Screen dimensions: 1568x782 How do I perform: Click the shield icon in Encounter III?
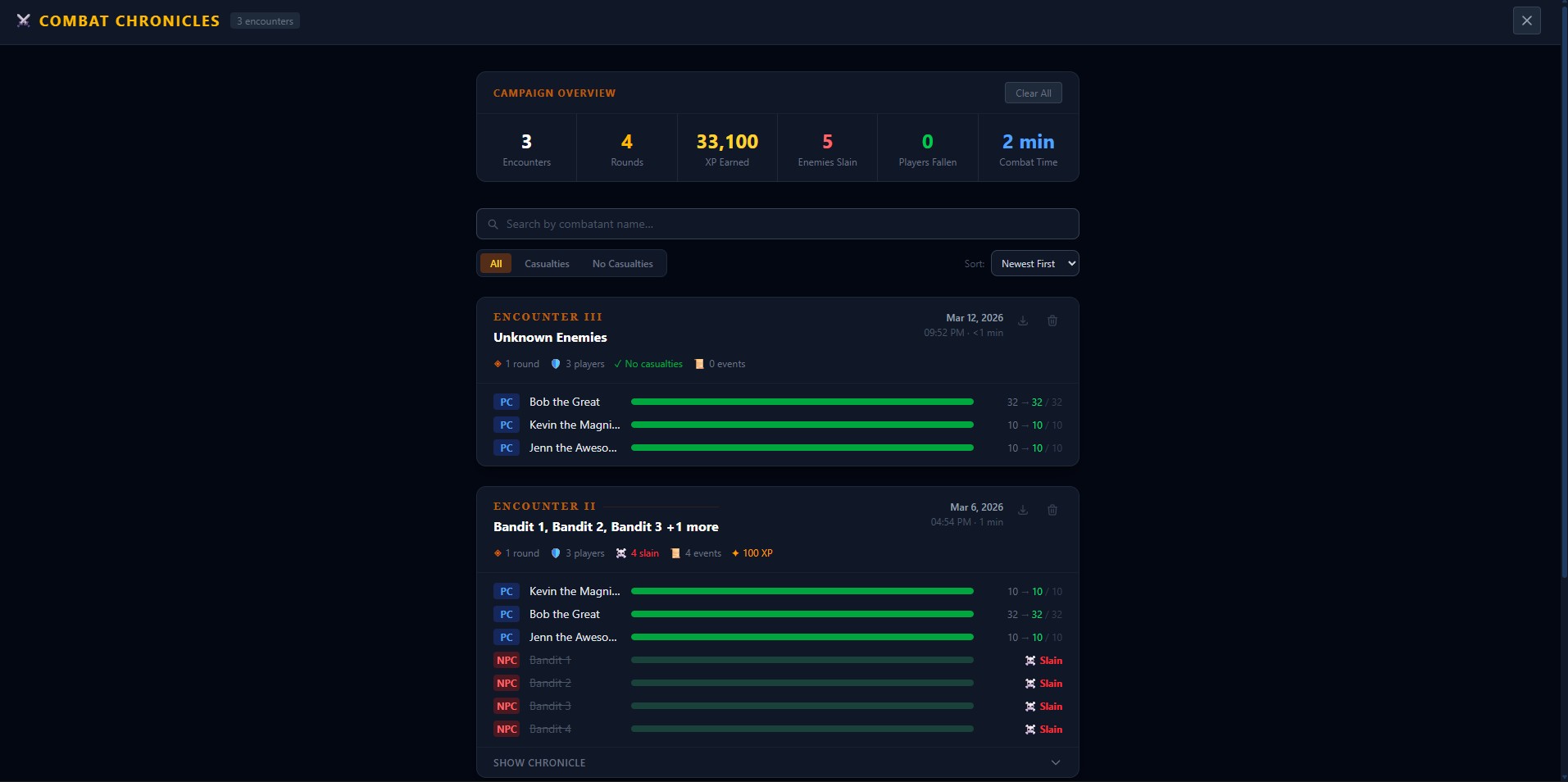coord(556,364)
